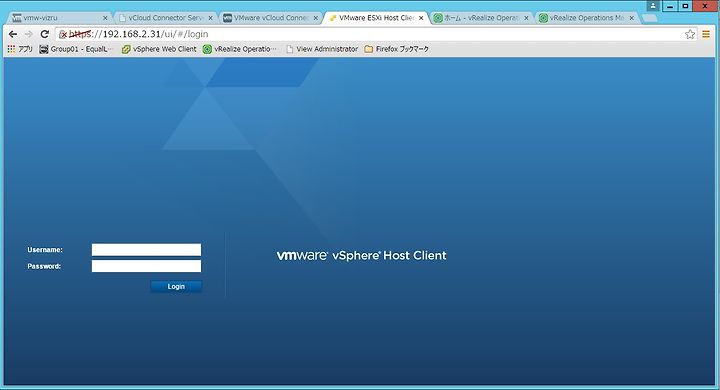
Task: Open a new tab with the new-tab button
Action: pyautogui.click(x=649, y=18)
